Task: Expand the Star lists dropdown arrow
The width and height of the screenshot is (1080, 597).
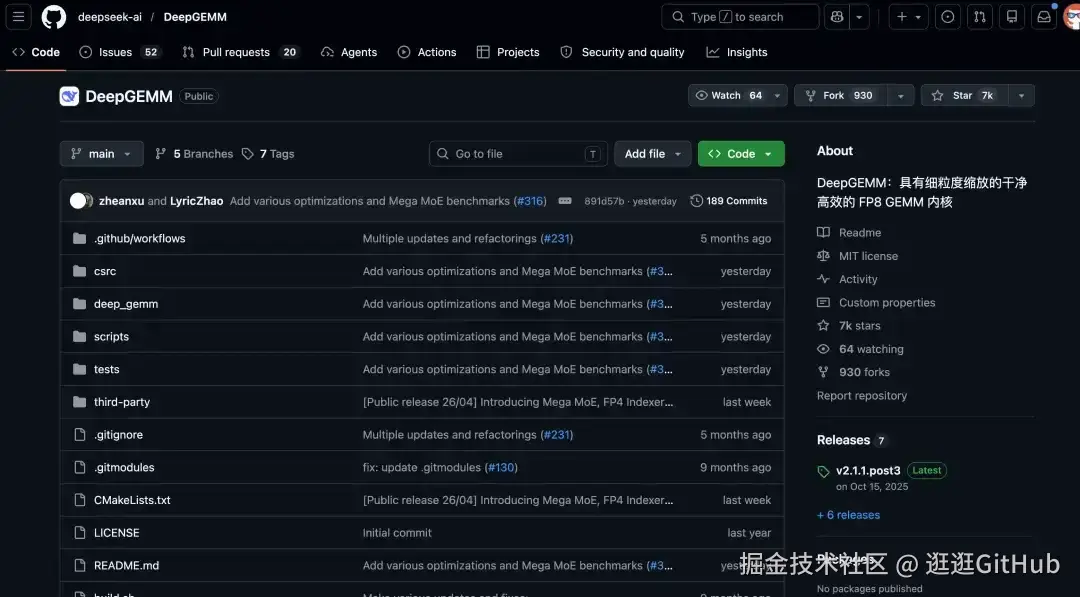Action: click(1021, 96)
